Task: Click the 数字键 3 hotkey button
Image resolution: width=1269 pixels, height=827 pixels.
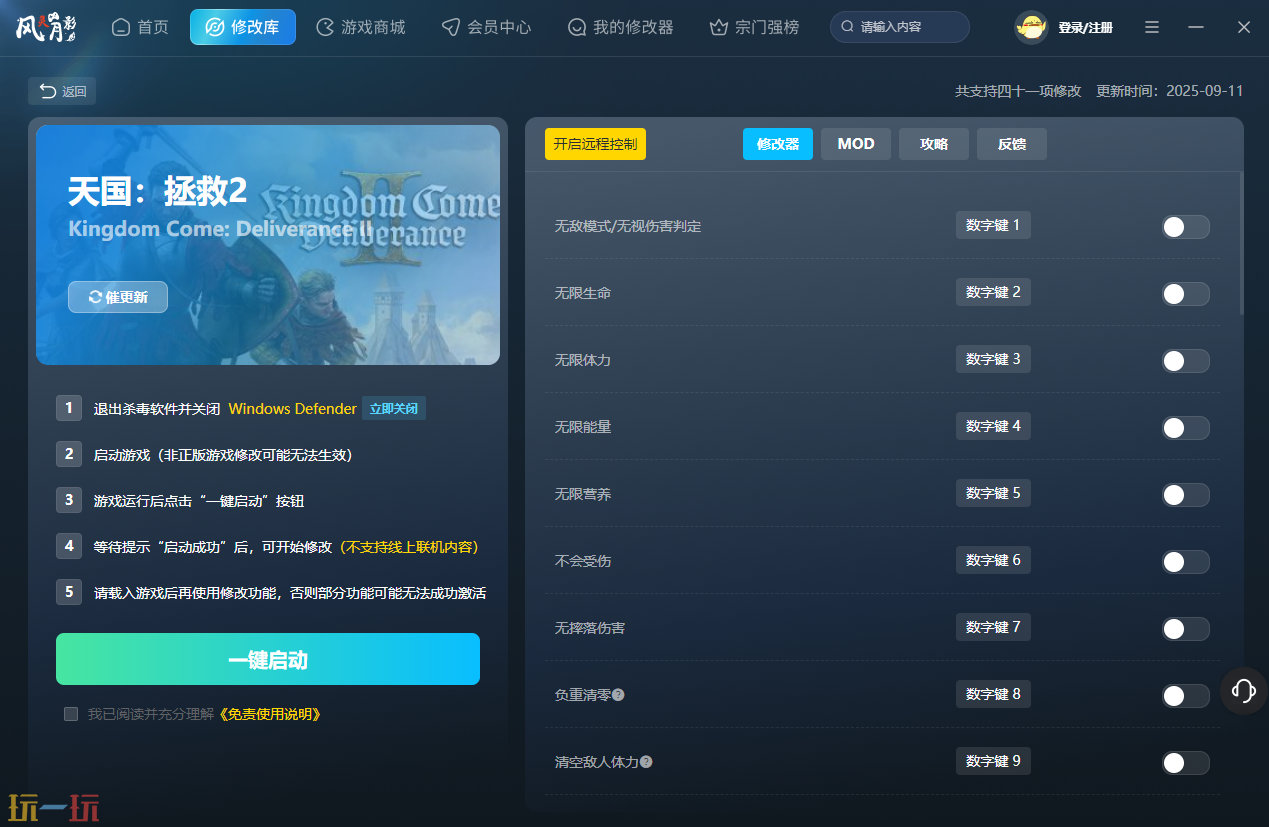Action: click(993, 359)
